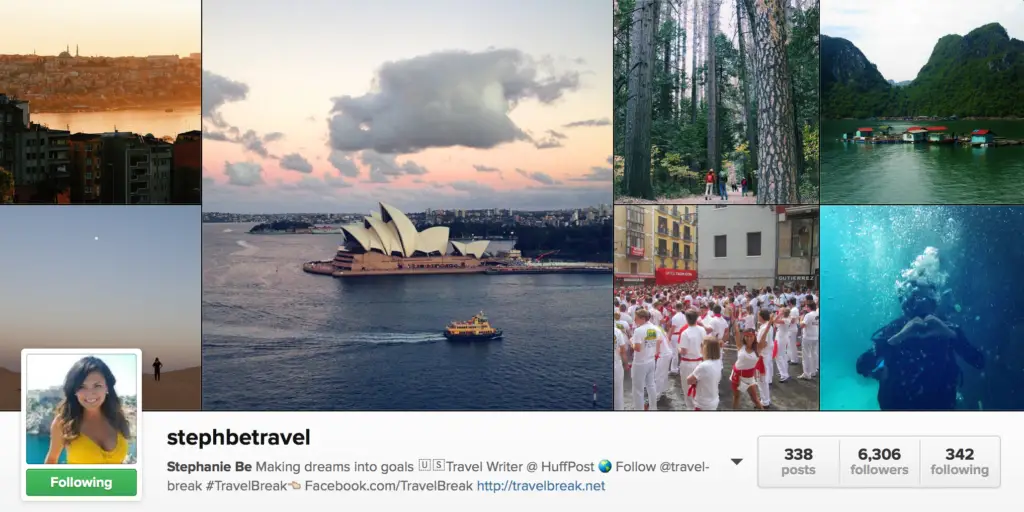Toggle the green Following button
The width and height of the screenshot is (1024, 512).
click(81, 483)
